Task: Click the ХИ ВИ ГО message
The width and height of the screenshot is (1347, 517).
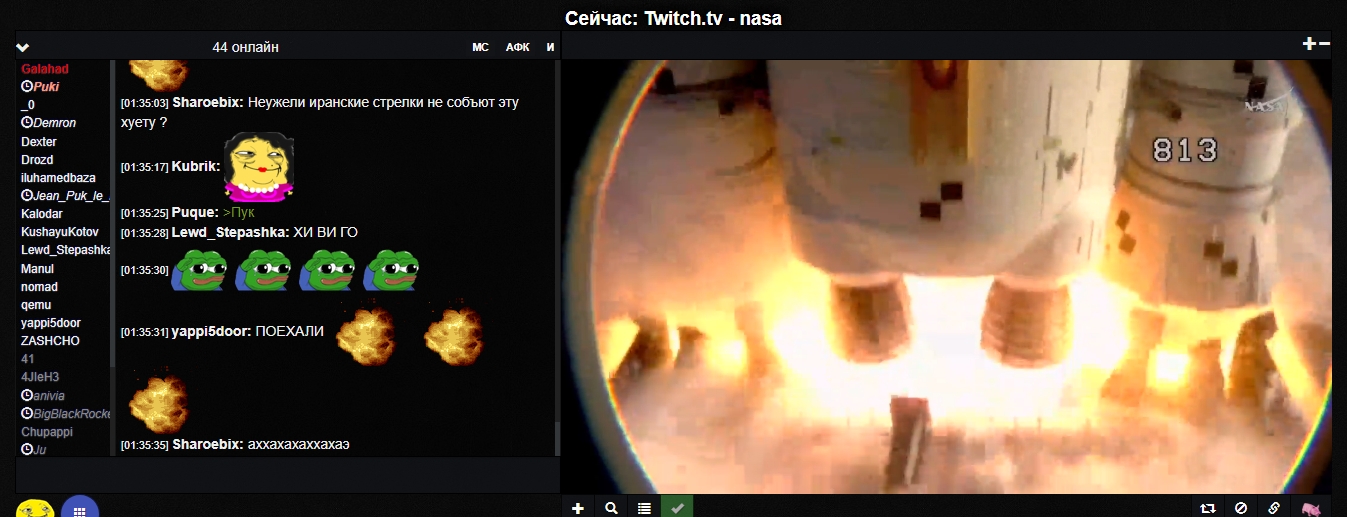Action: pyautogui.click(x=325, y=232)
